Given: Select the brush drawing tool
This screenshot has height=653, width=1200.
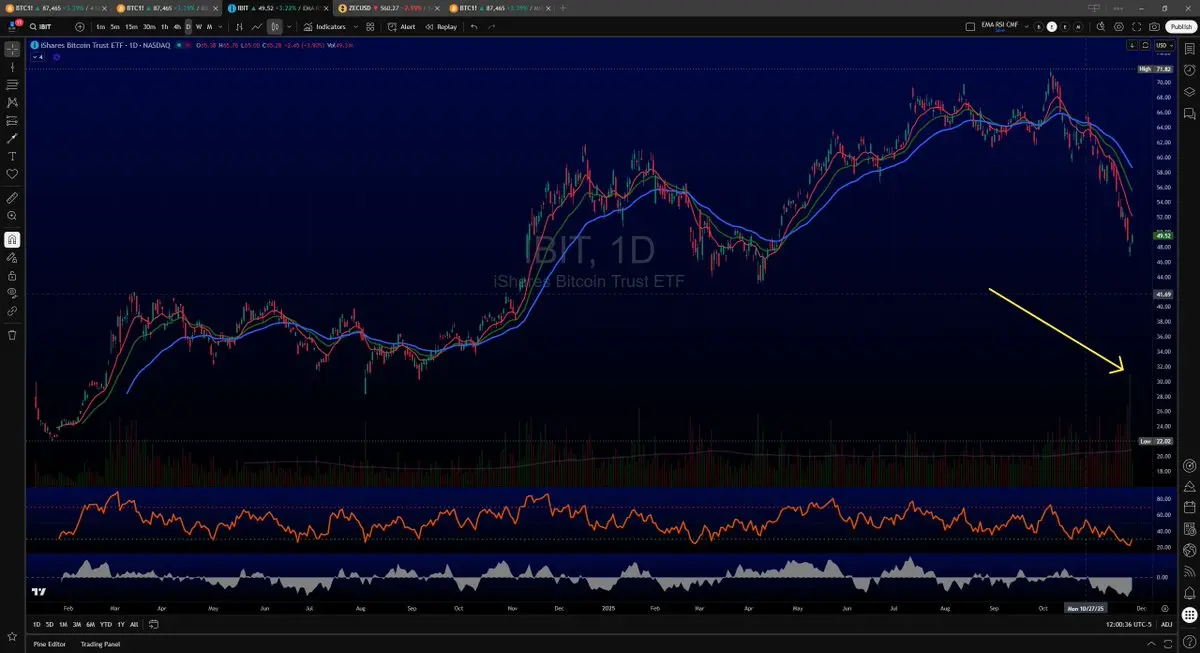Looking at the screenshot, I should 12,138.
